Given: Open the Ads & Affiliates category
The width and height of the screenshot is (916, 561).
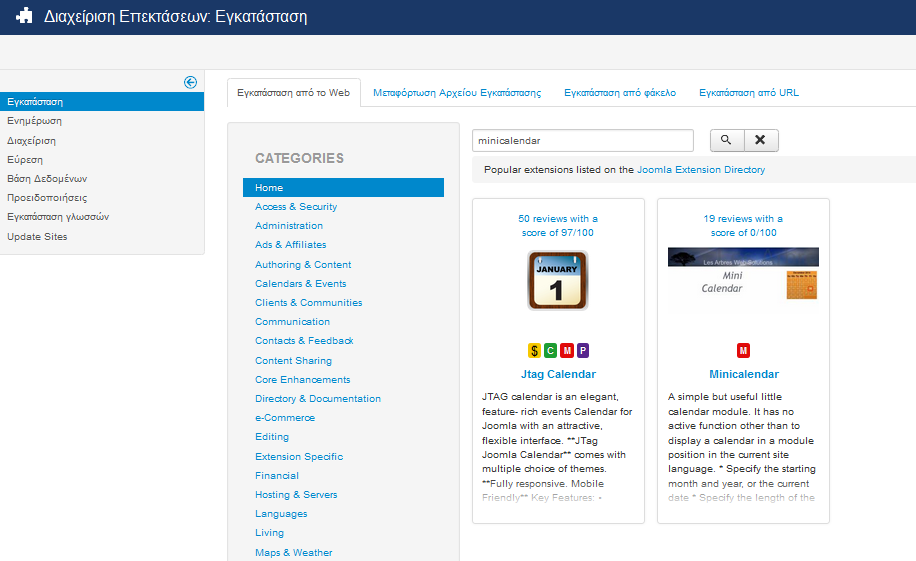Looking at the screenshot, I should (x=290, y=245).
